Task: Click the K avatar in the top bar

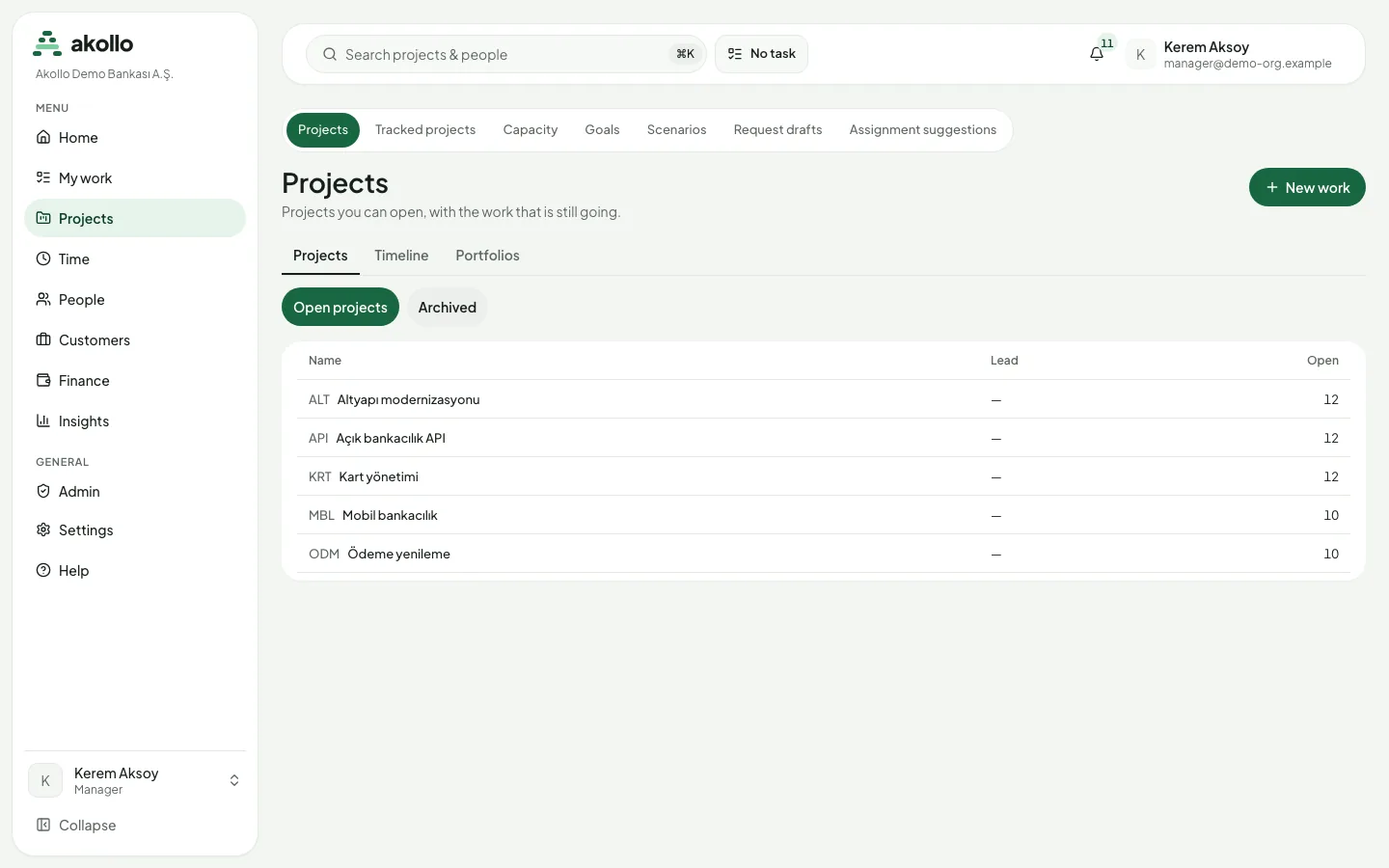Action: point(1140,54)
